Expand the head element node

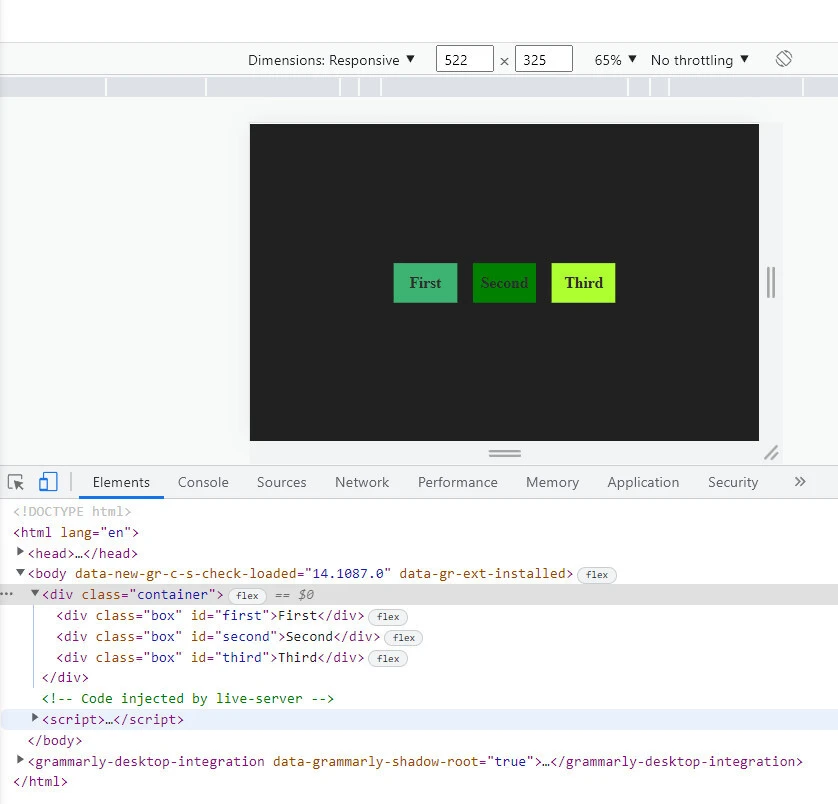coord(22,552)
